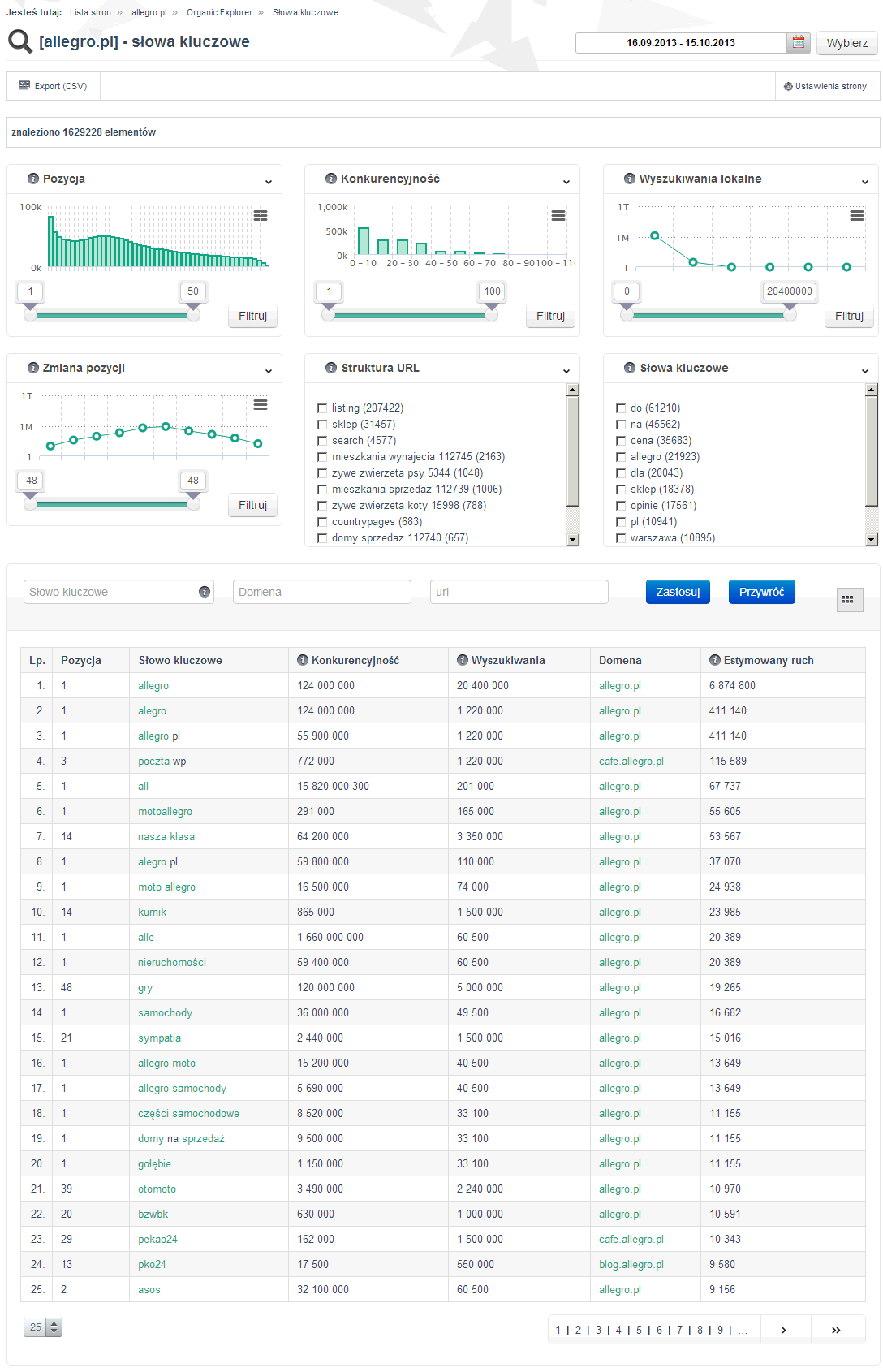Go to Organic Explorer in breadcrumb
The height and width of the screenshot is (1372, 883).
[x=219, y=12]
